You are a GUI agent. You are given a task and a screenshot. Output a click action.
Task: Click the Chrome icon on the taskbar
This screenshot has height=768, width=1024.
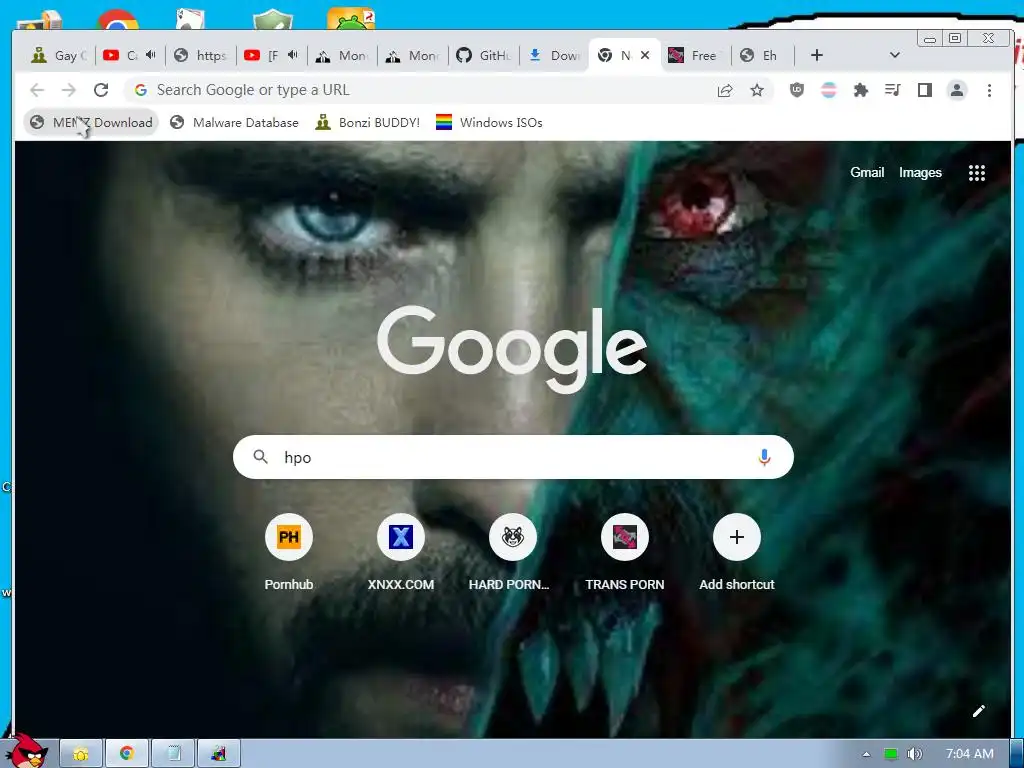[127, 754]
